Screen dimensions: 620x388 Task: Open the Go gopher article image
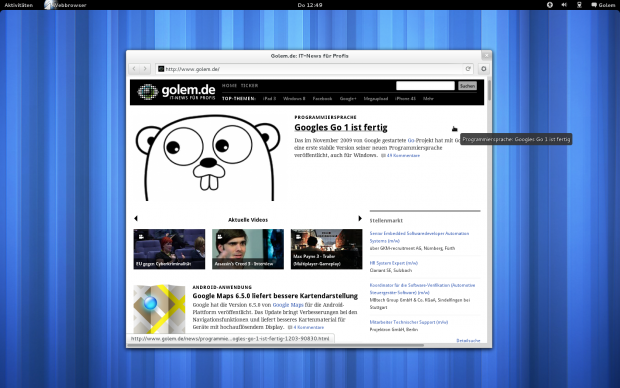point(208,157)
